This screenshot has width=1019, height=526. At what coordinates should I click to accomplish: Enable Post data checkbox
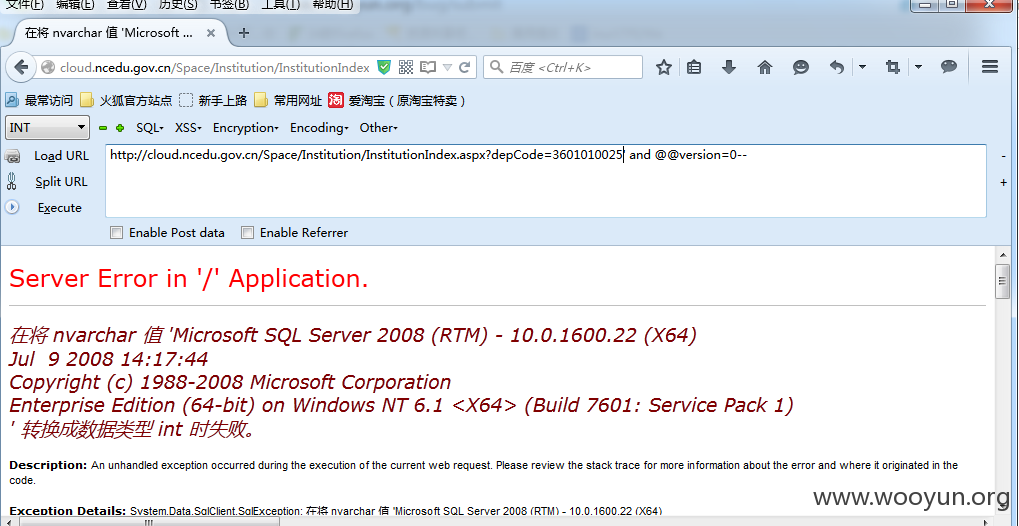tap(116, 233)
